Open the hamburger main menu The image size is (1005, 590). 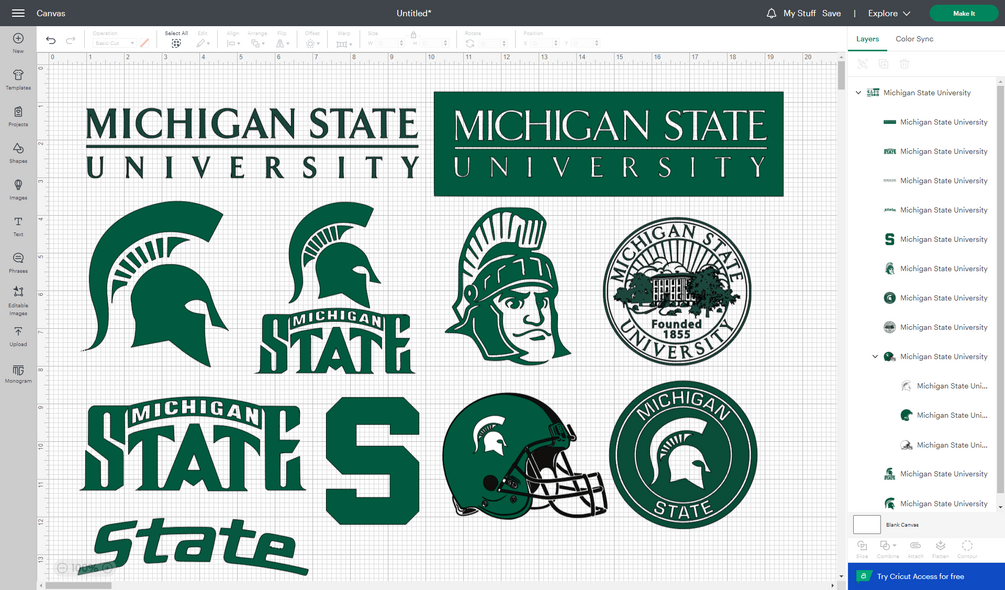[x=18, y=13]
